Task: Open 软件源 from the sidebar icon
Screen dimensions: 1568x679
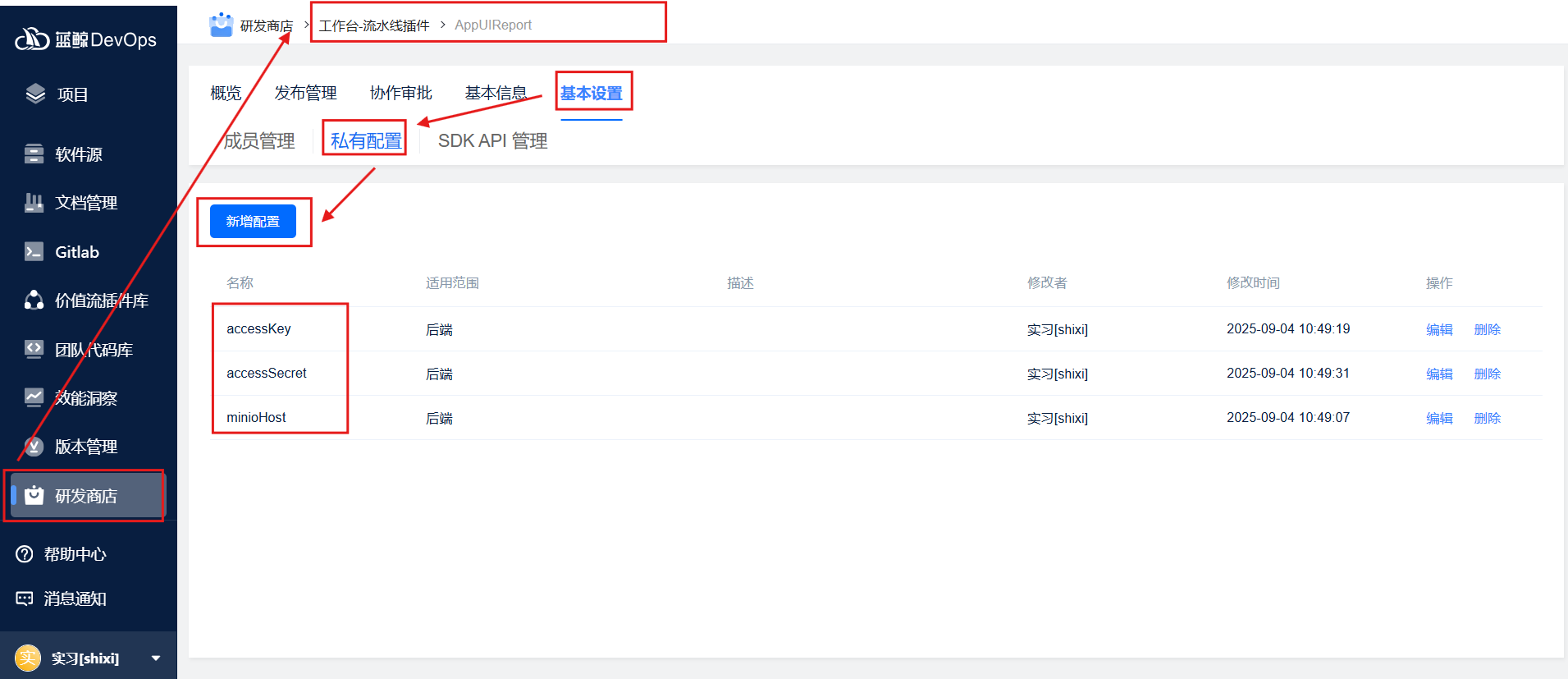Action: [x=34, y=154]
